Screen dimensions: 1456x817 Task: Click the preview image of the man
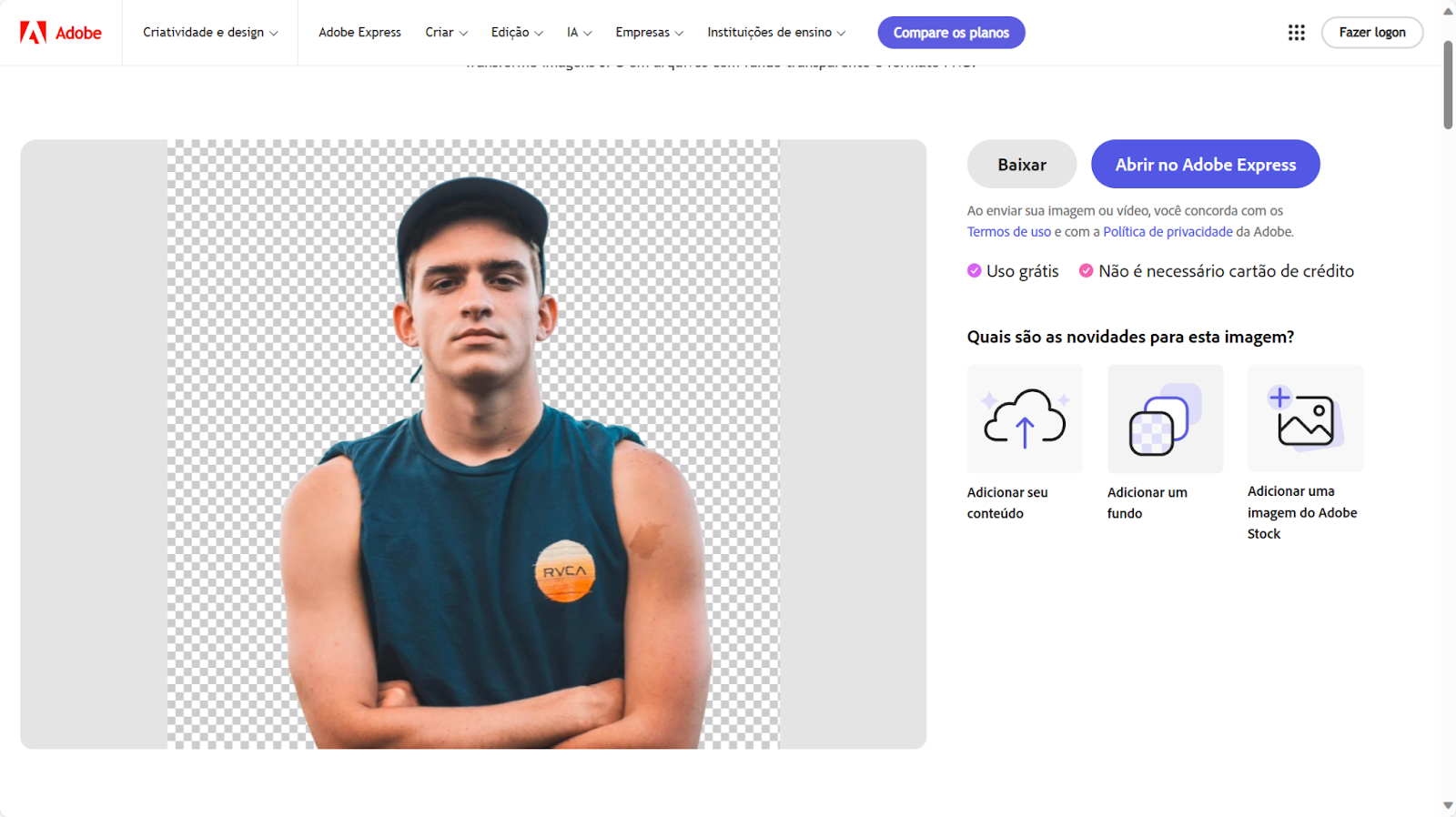point(473,444)
